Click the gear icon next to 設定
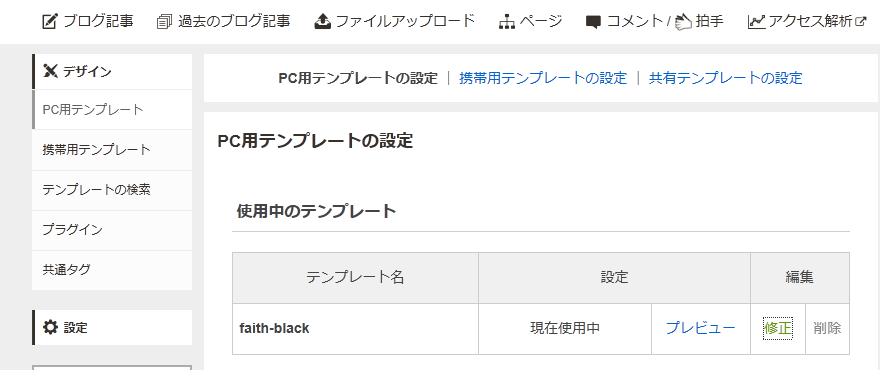This screenshot has width=880, height=370. pos(51,327)
